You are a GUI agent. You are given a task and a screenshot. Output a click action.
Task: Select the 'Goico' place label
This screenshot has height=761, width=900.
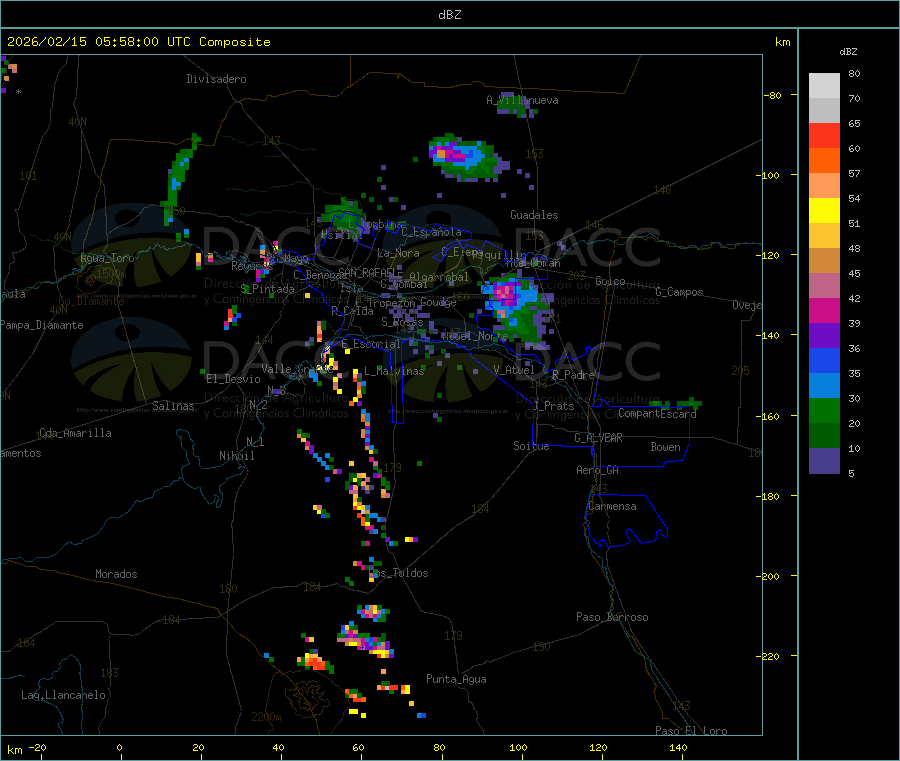coord(610,281)
